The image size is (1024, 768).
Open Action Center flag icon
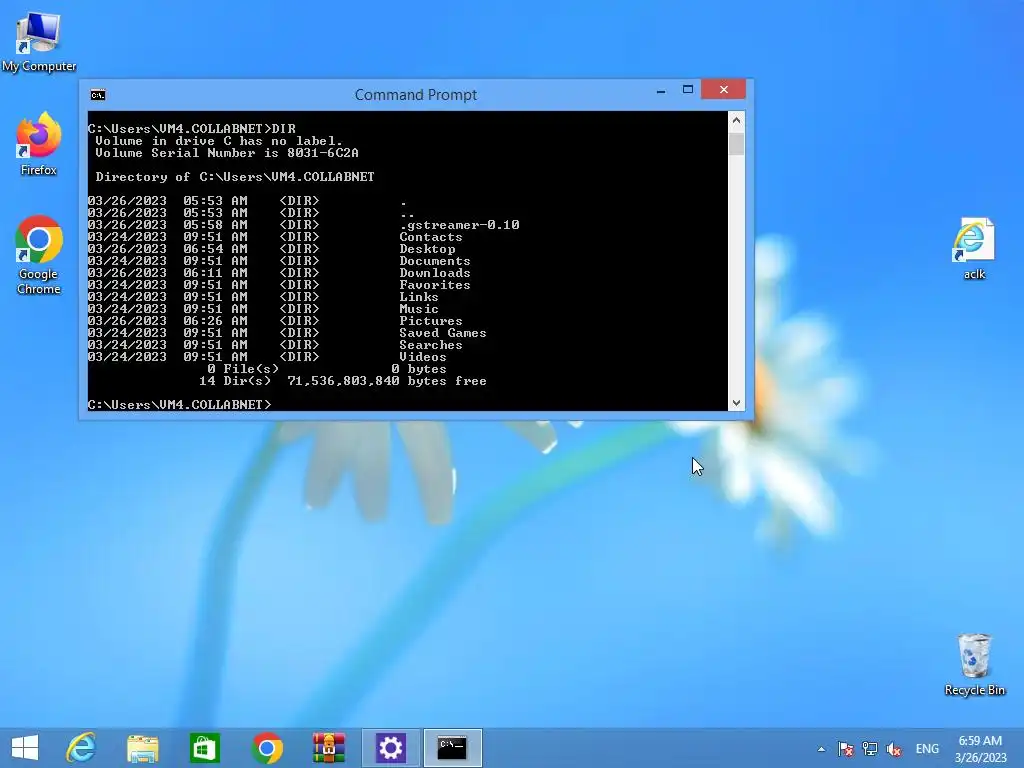846,749
